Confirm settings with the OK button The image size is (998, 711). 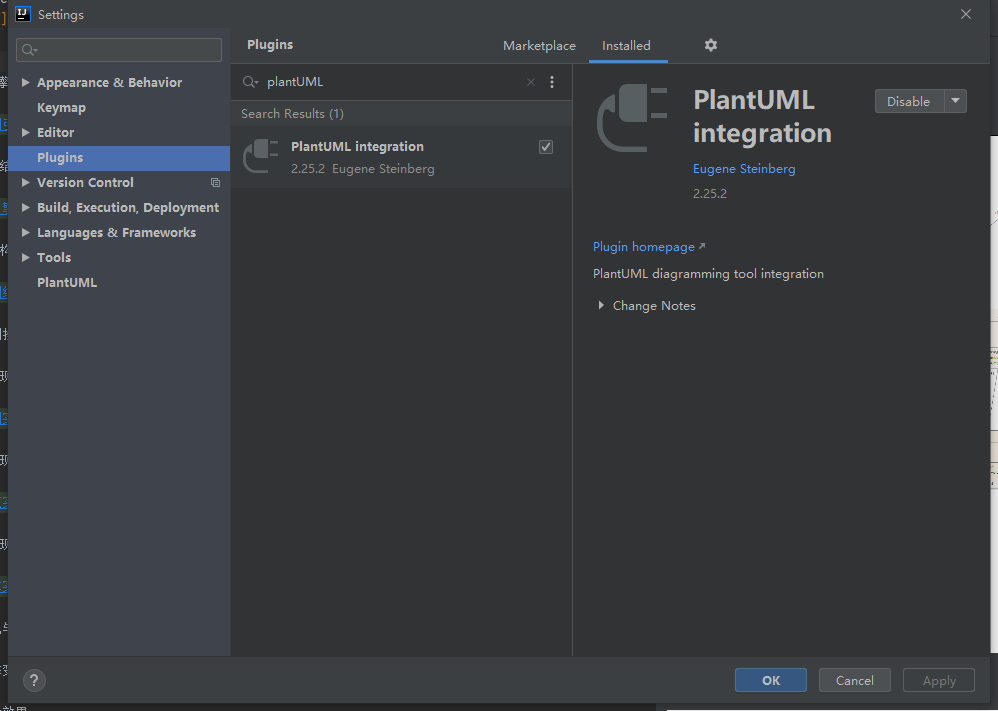pyautogui.click(x=770, y=680)
